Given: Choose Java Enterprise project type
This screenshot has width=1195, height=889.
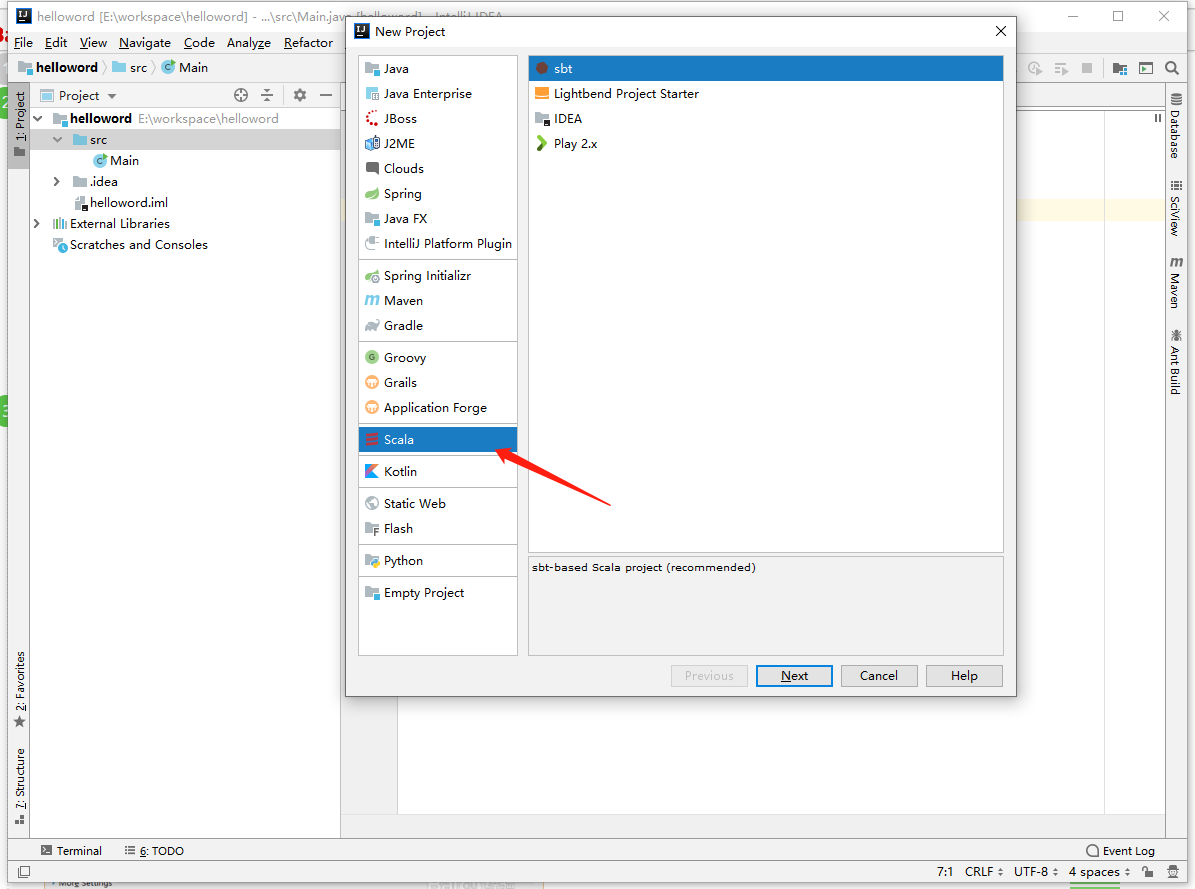Looking at the screenshot, I should point(437,94).
